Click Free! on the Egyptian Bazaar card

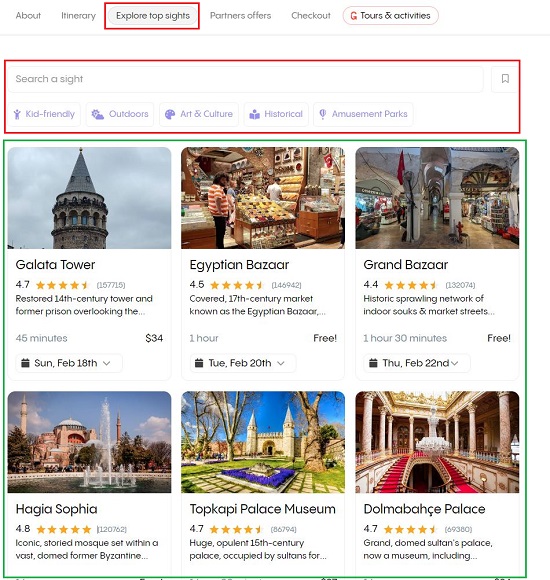tap(325, 338)
